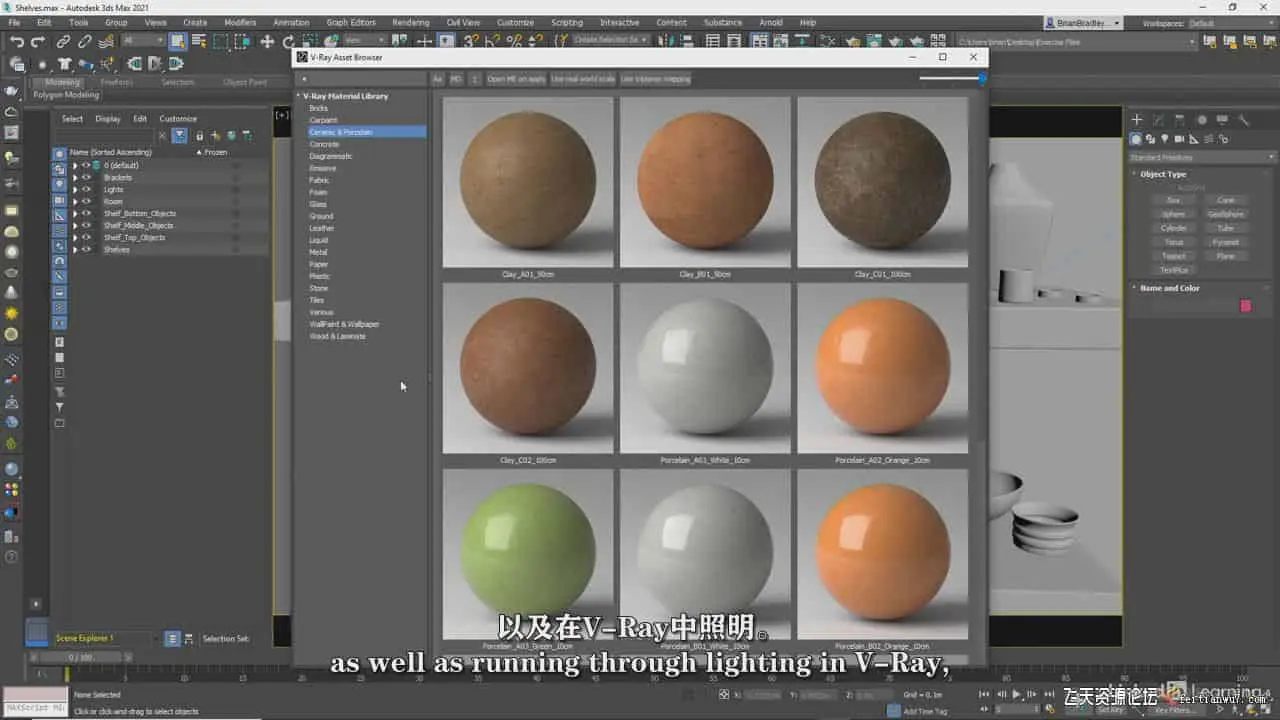The height and width of the screenshot is (720, 1280).
Task: Click the Teapot primitive button
Action: click(1173, 256)
